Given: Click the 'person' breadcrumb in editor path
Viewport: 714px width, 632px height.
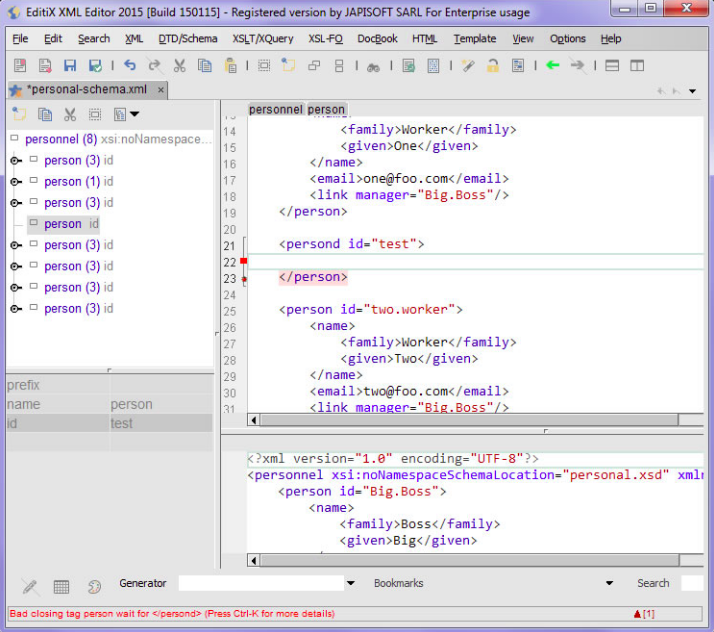Looking at the screenshot, I should pos(326,109).
